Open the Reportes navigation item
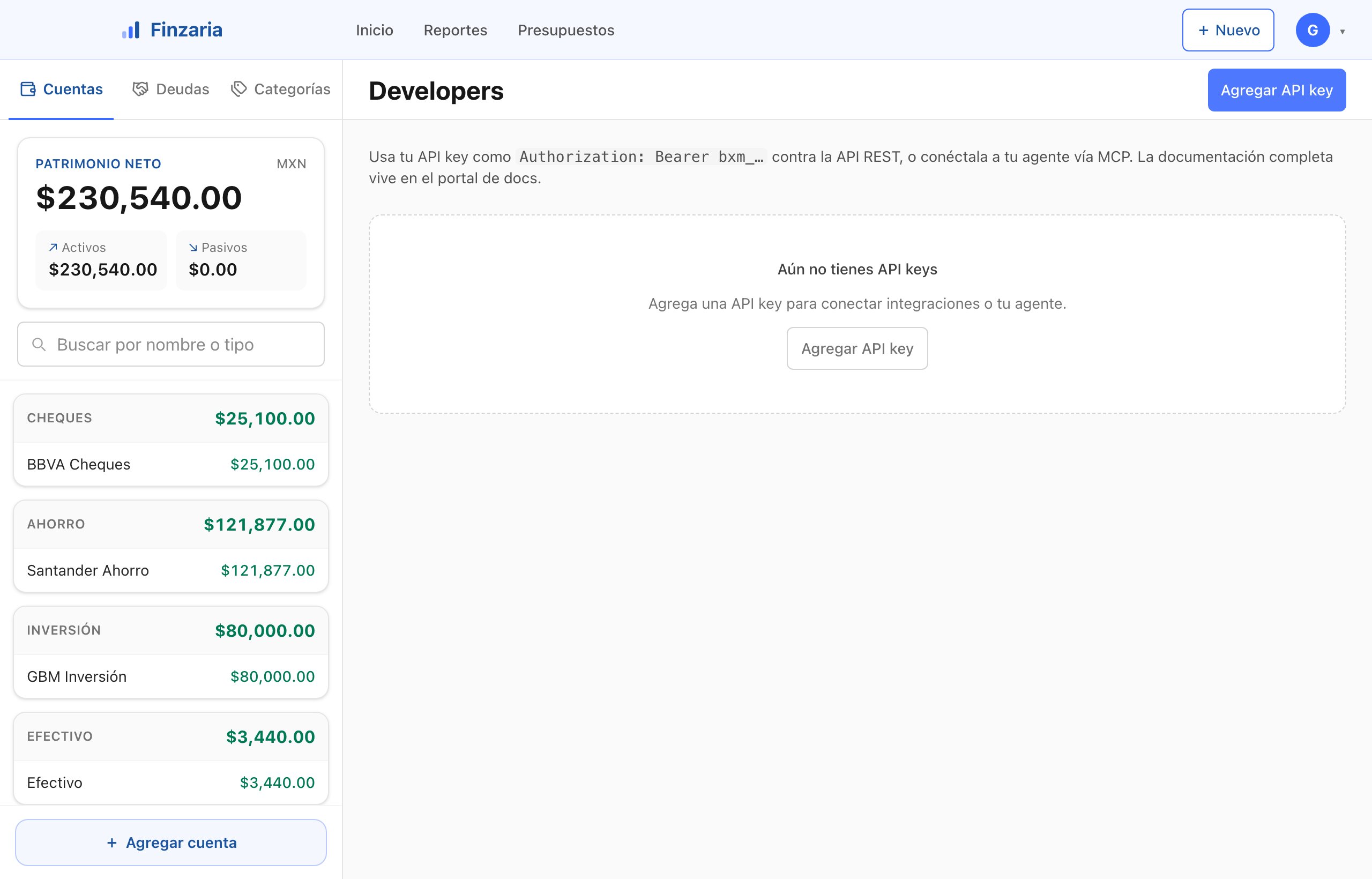Screen dimensions: 1372x879 coord(456,29)
